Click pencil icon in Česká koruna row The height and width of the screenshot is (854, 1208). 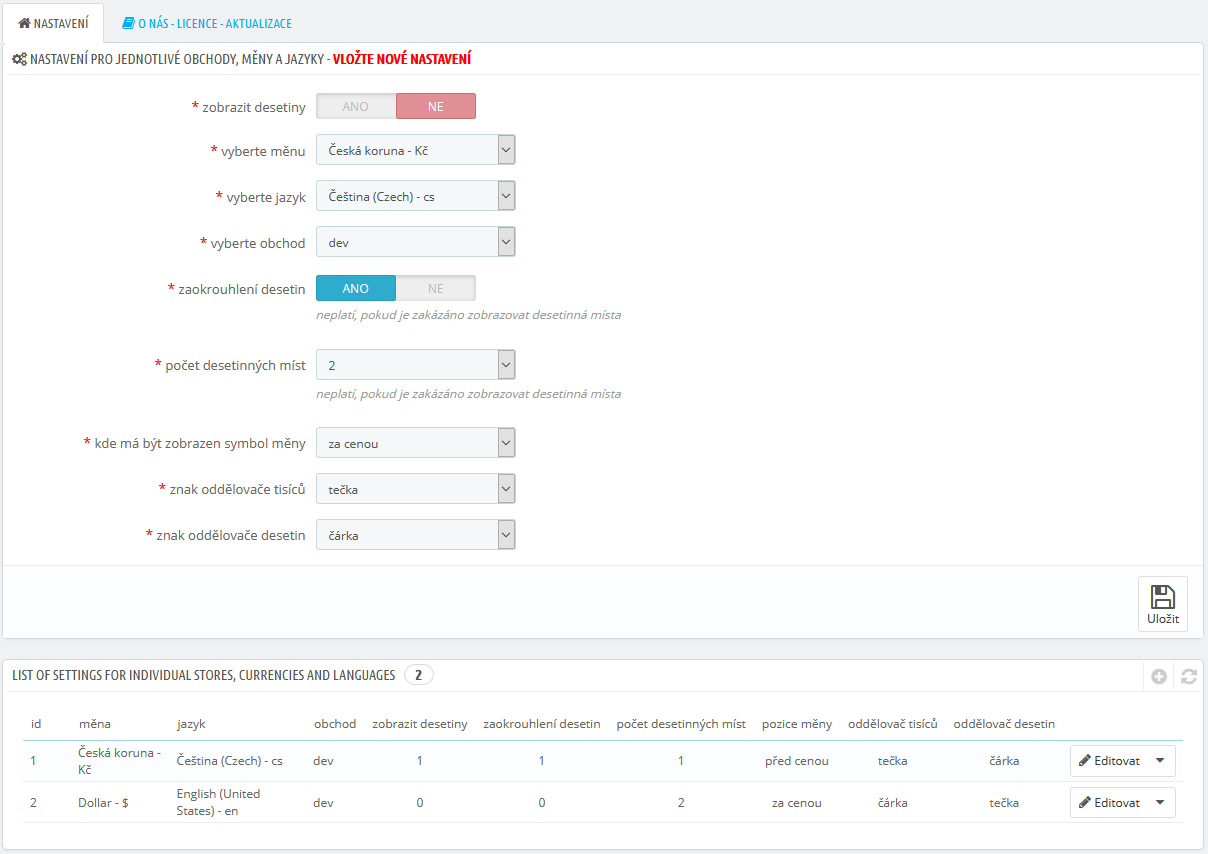[x=1085, y=761]
